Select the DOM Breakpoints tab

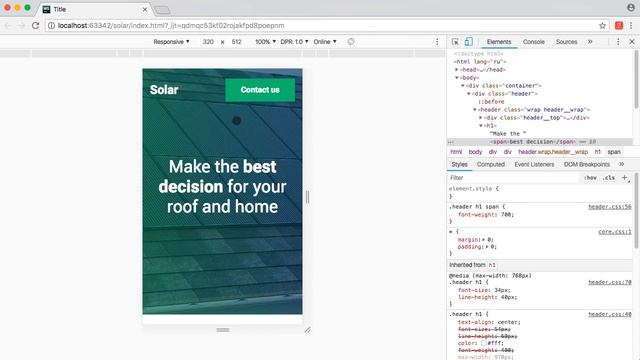point(587,164)
